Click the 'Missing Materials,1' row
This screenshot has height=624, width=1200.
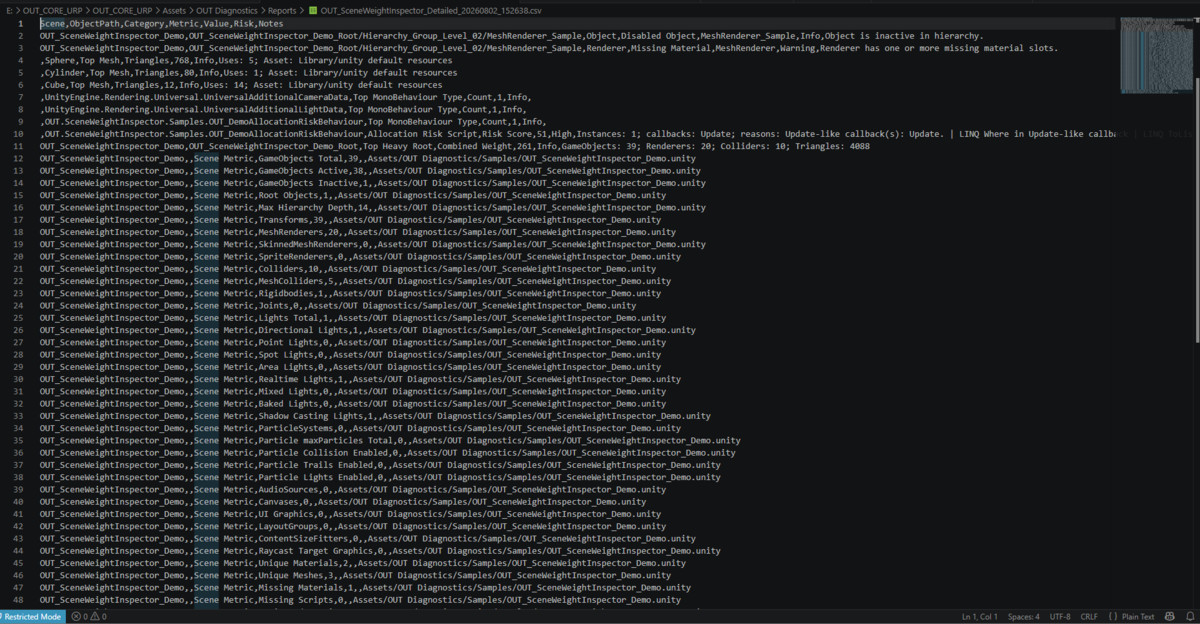[365, 588]
